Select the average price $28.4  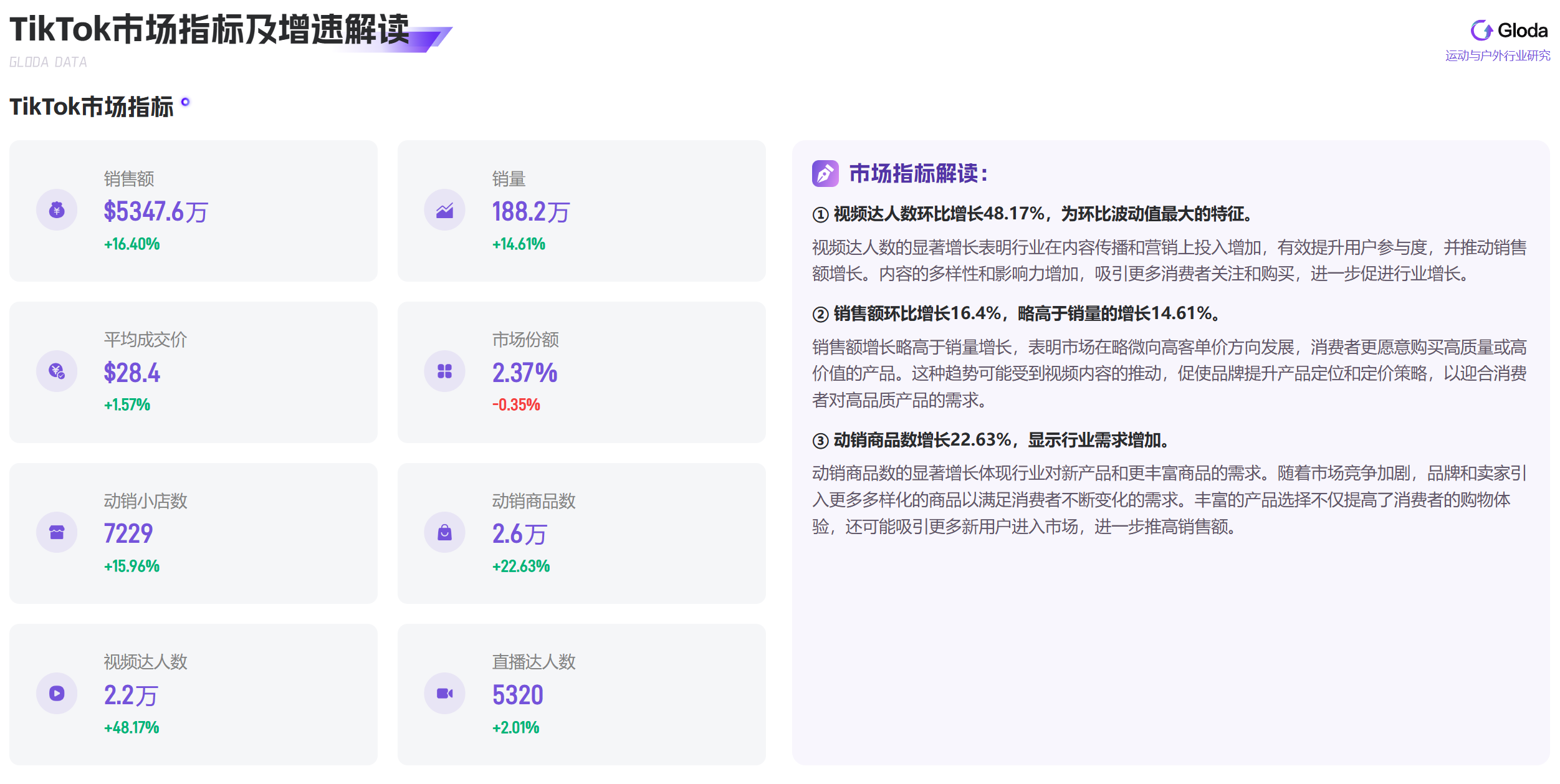pos(132,373)
